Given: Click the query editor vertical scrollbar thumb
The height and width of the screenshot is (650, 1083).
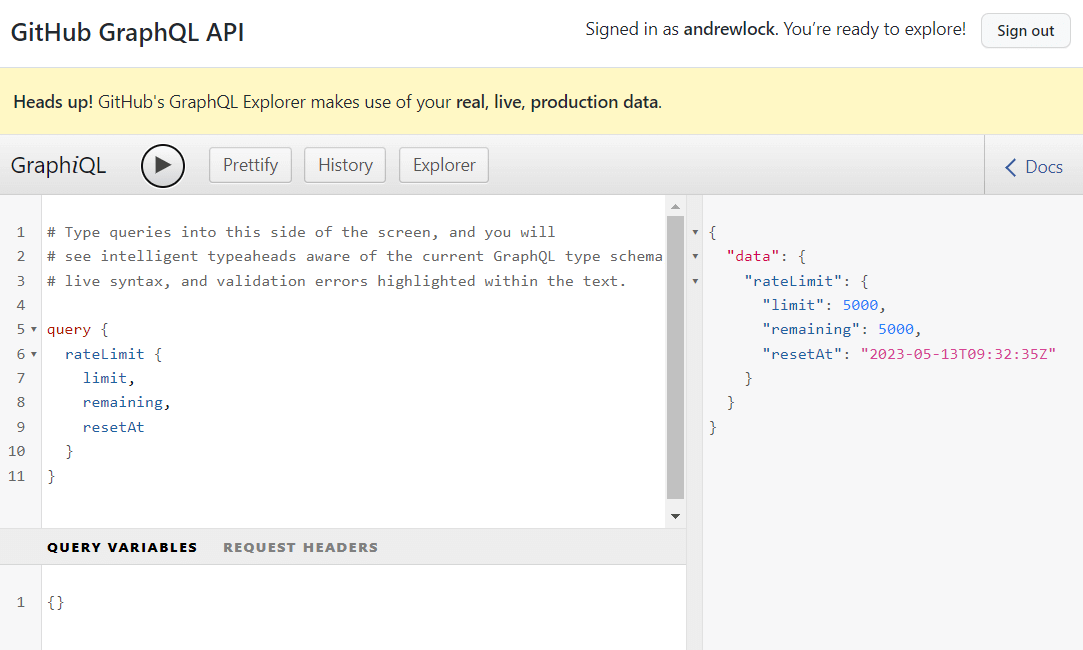Looking at the screenshot, I should tap(675, 357).
